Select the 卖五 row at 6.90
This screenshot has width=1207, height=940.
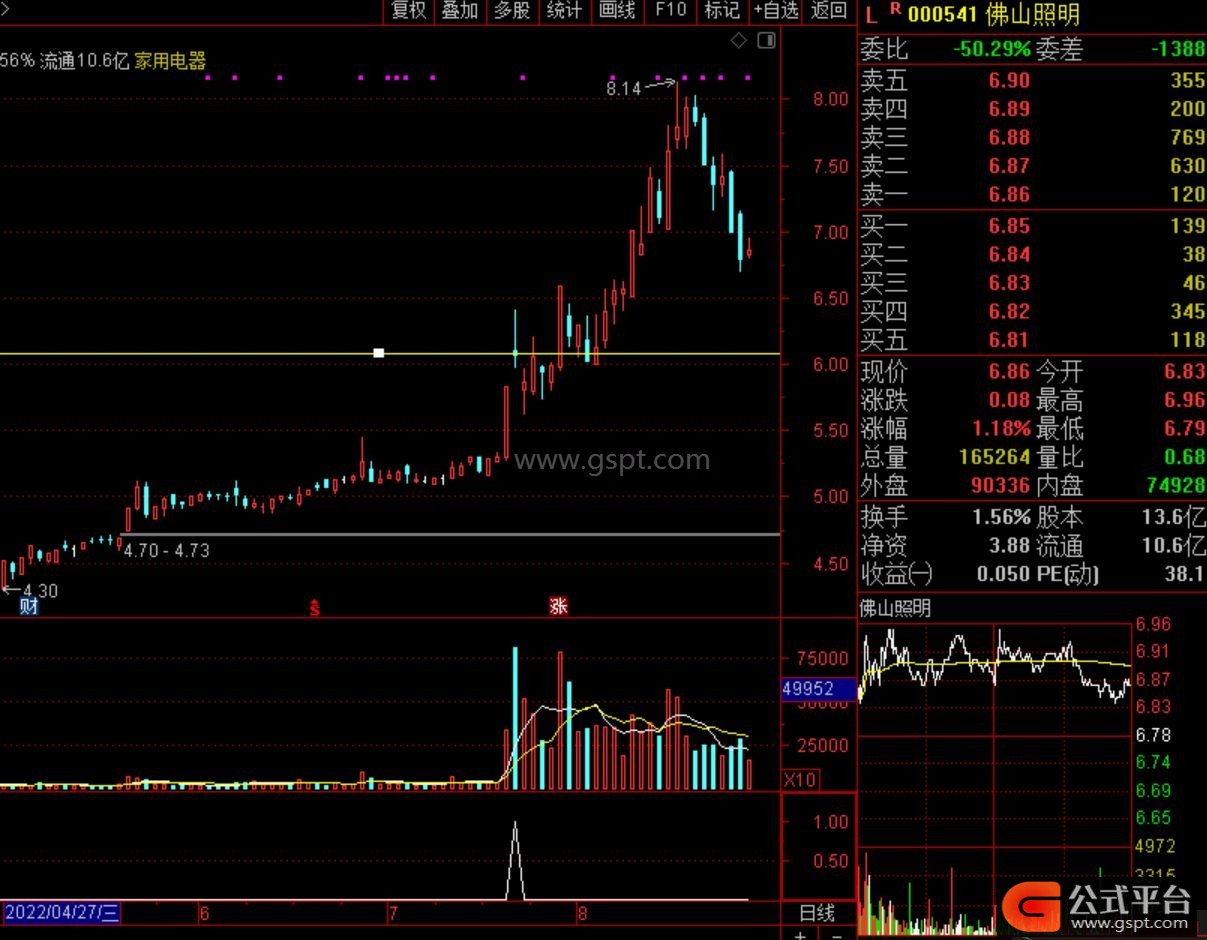coord(1032,81)
